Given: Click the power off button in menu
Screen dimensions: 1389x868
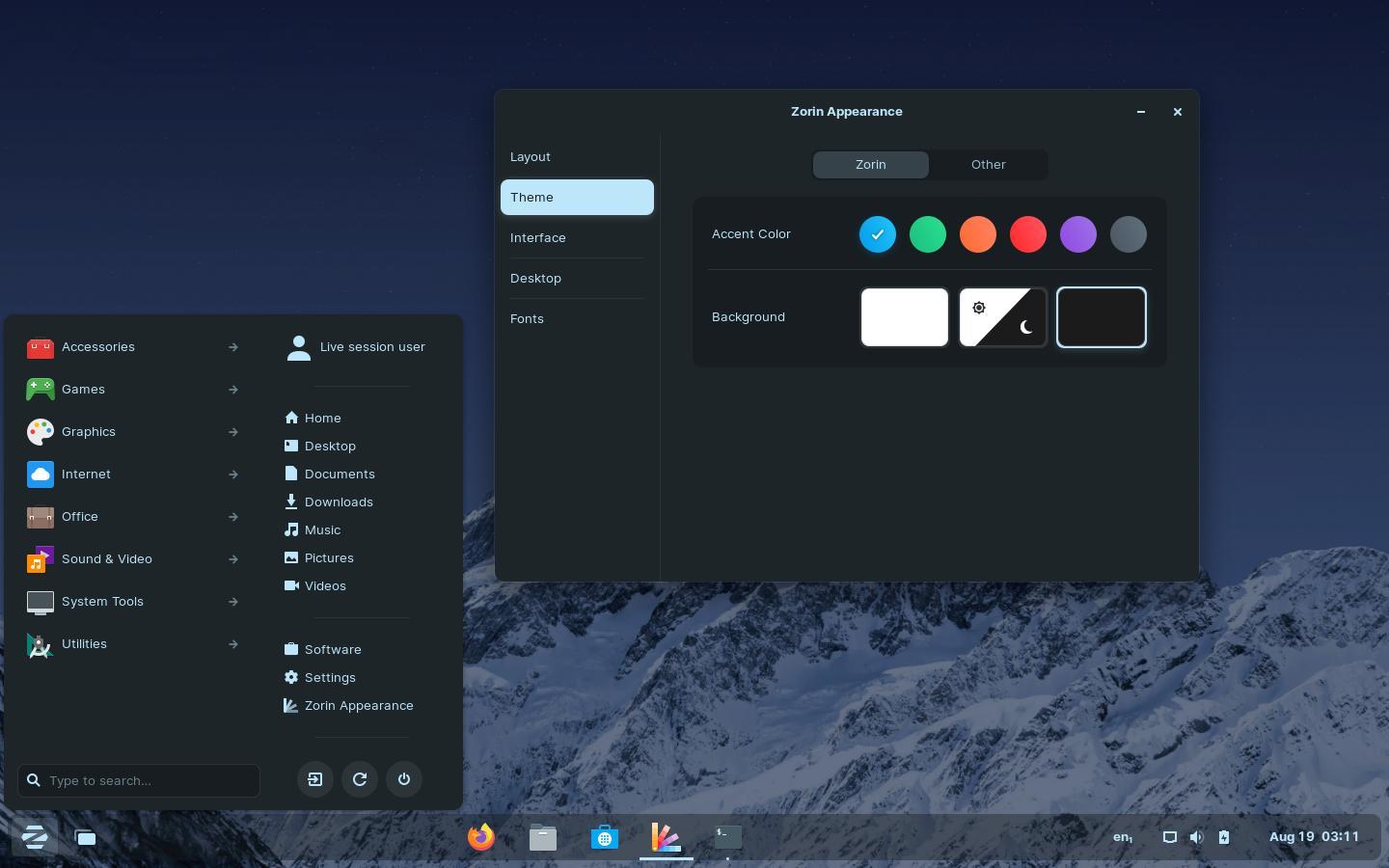Looking at the screenshot, I should pyautogui.click(x=404, y=779).
